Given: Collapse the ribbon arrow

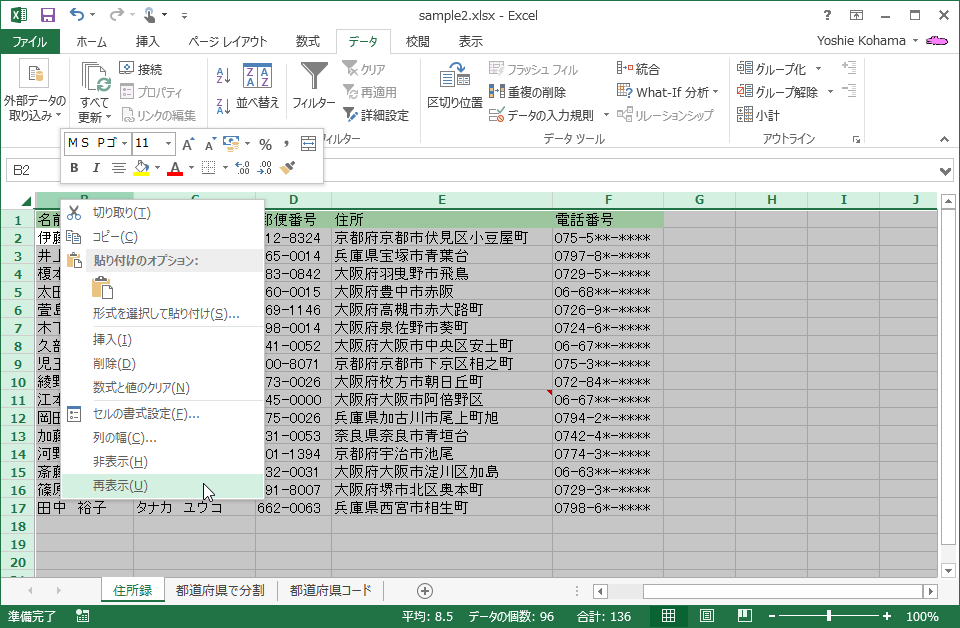Looking at the screenshot, I should pos(945,140).
